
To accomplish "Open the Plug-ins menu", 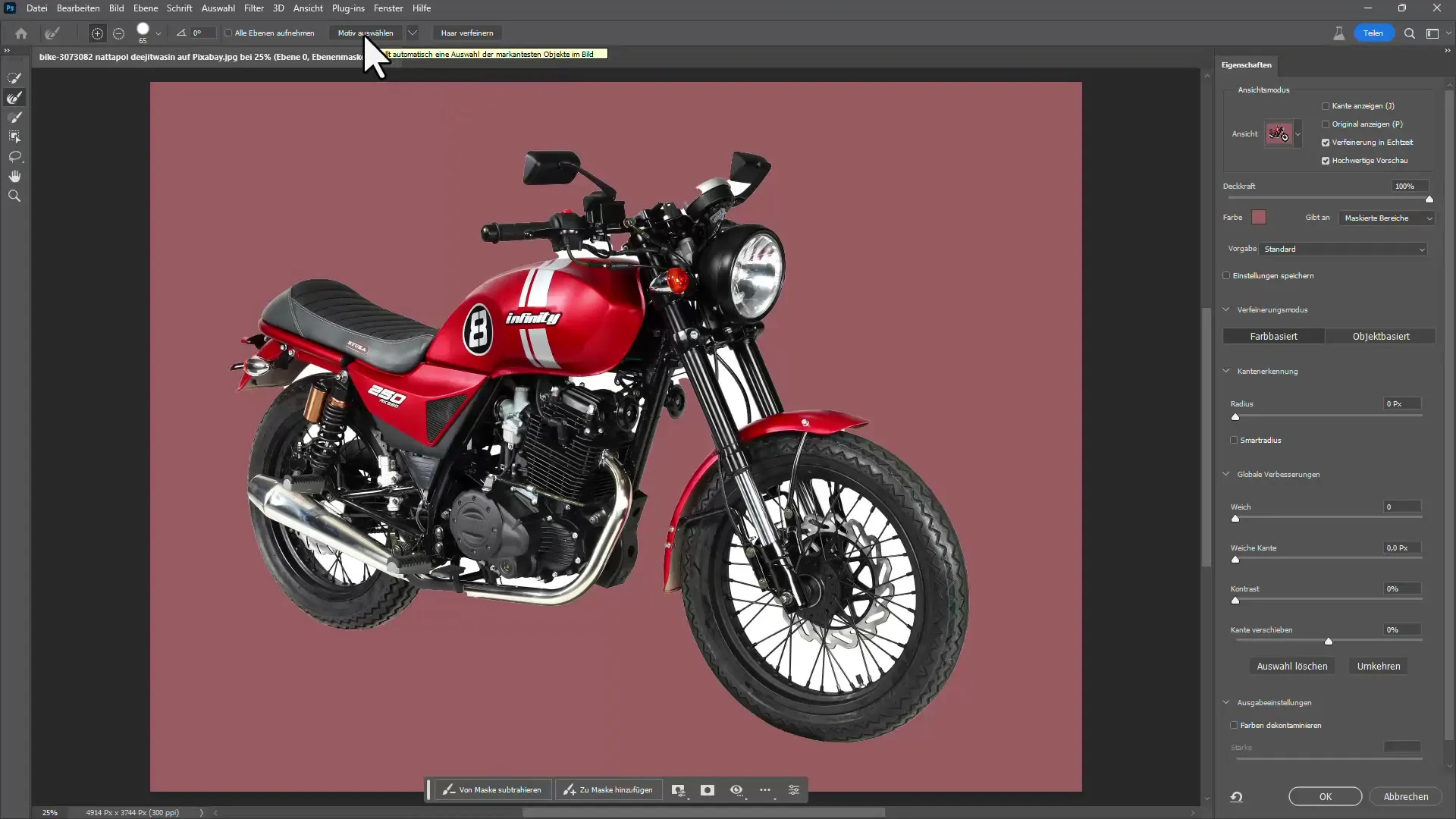I will tap(348, 8).
